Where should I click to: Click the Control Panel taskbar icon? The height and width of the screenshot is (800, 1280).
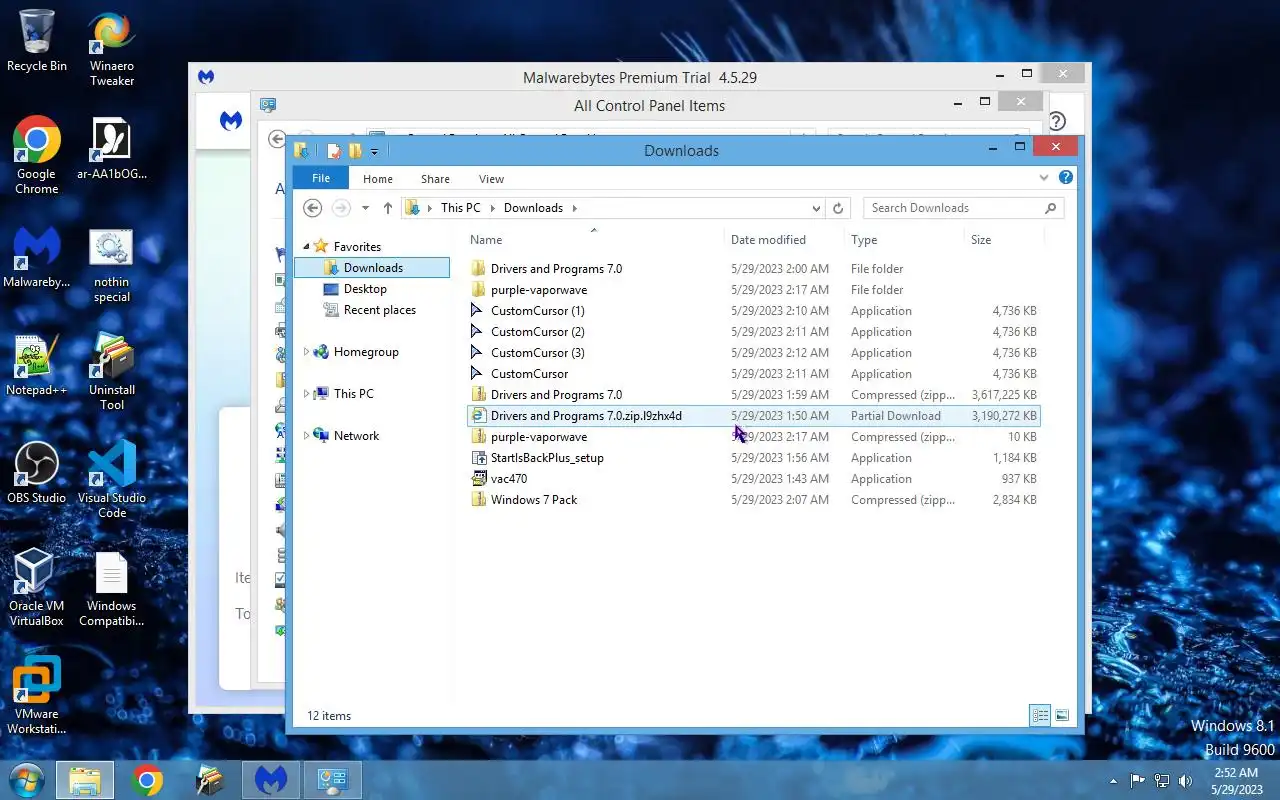pyautogui.click(x=332, y=780)
